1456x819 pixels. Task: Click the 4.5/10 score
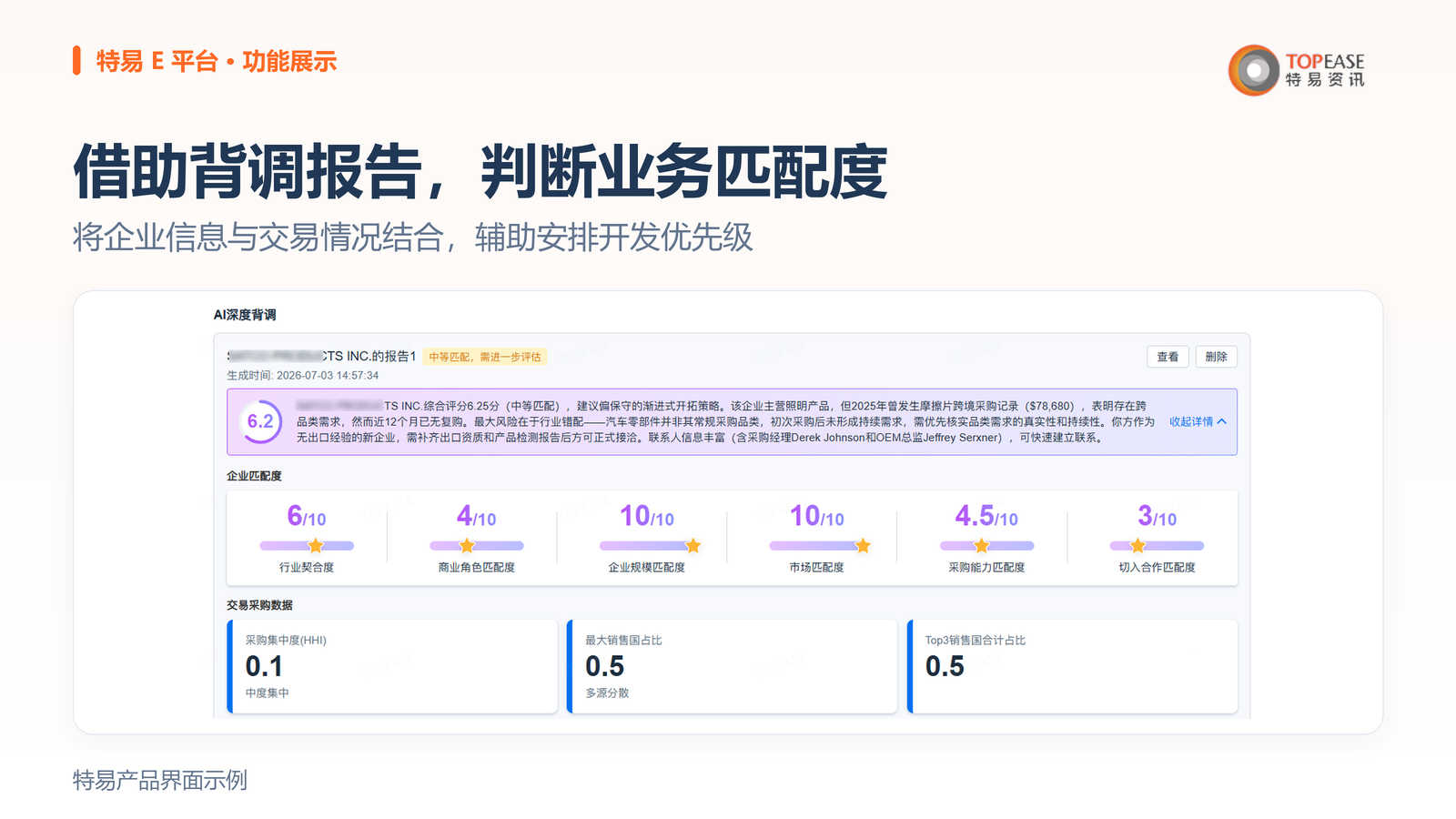[986, 516]
